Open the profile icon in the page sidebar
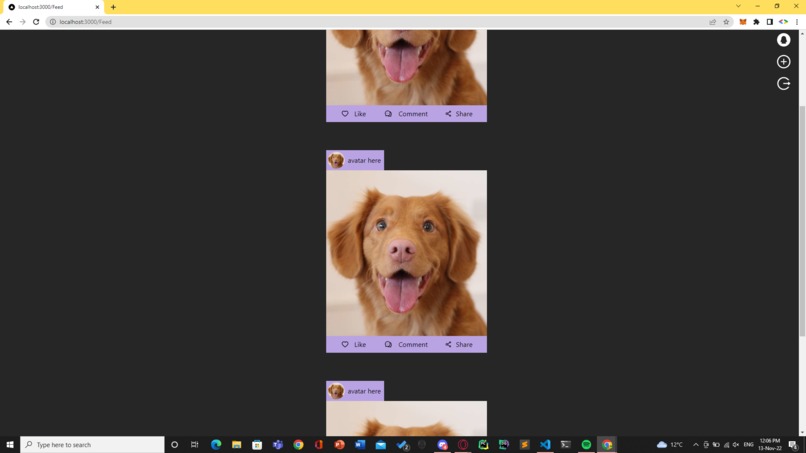 783,40
